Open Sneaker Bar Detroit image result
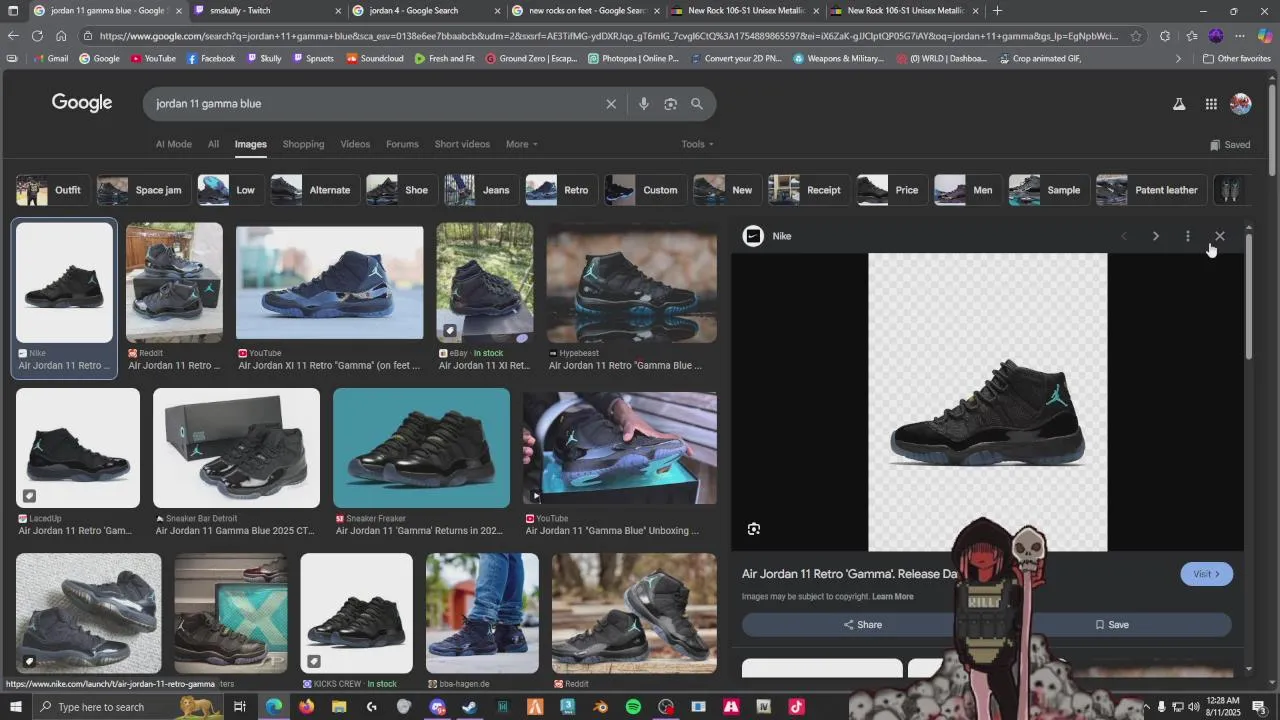This screenshot has height=720, width=1280. tap(236, 448)
